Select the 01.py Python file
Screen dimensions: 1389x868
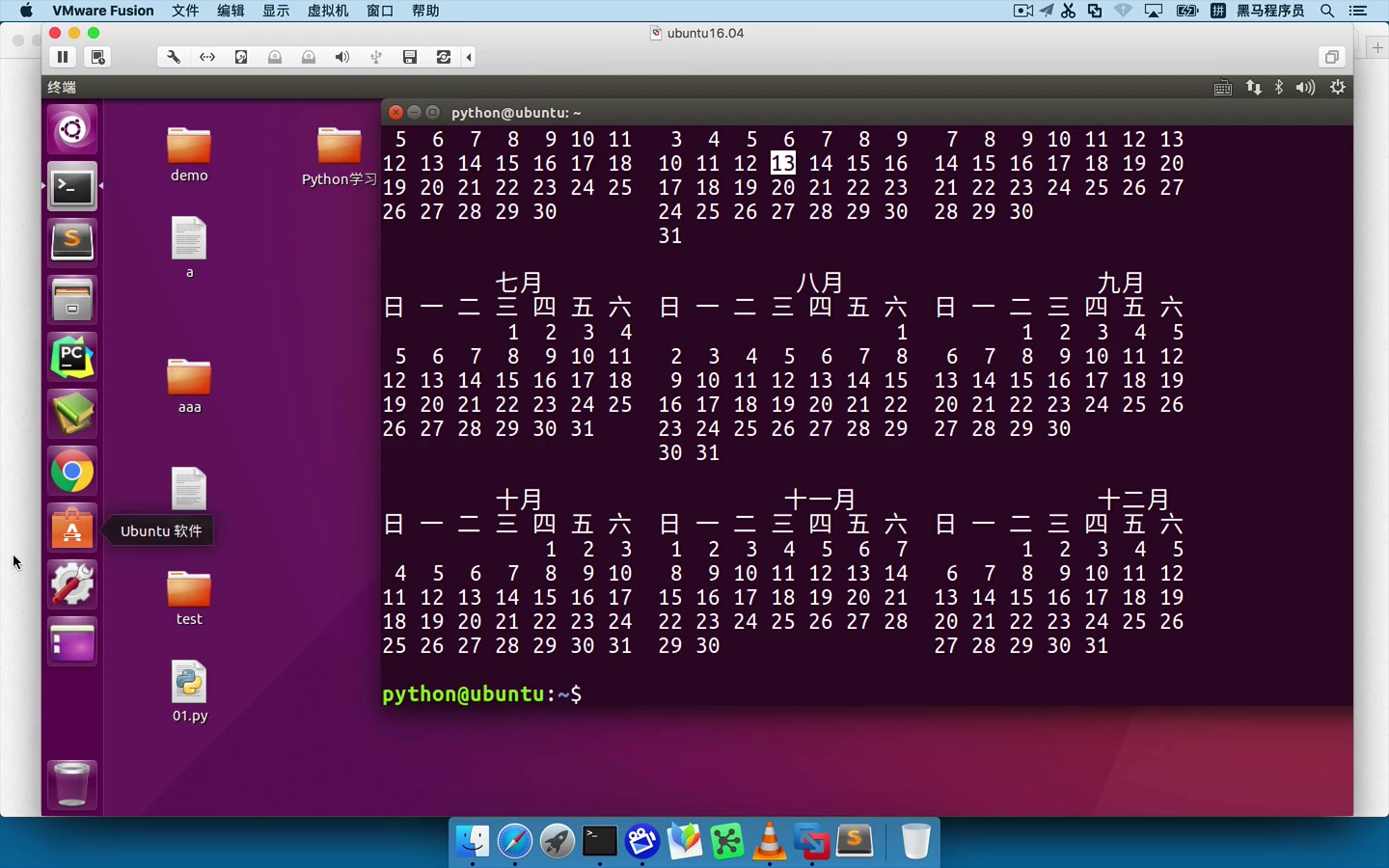pos(189,692)
